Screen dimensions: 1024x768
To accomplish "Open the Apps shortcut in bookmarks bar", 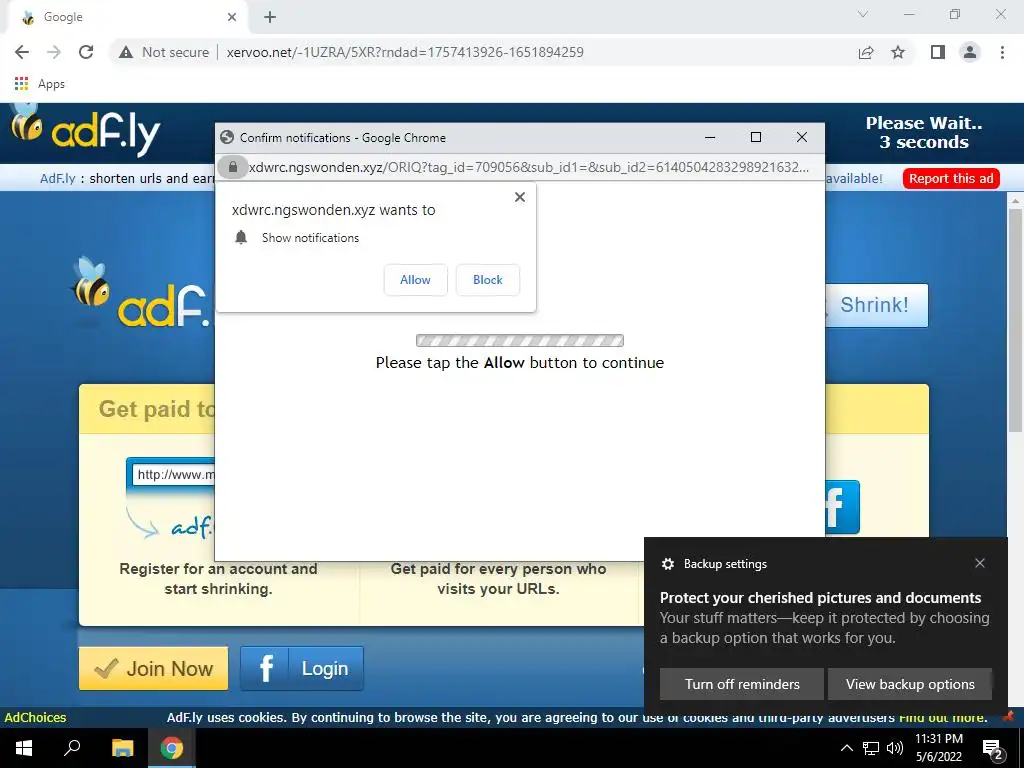I will click(x=39, y=84).
